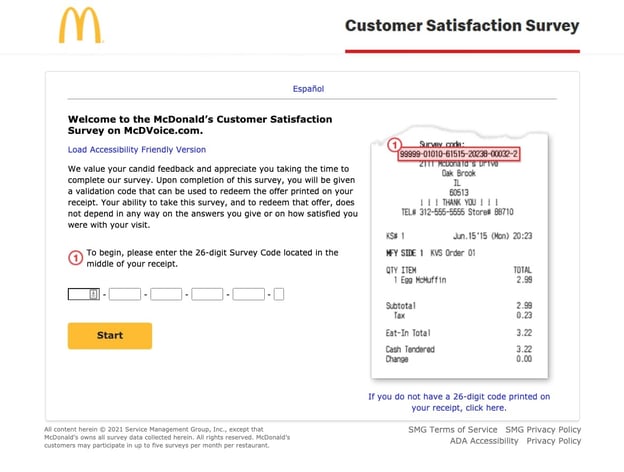Click the Customer Satisfaction Survey heading
This screenshot has width=624, height=472.
click(x=462, y=25)
